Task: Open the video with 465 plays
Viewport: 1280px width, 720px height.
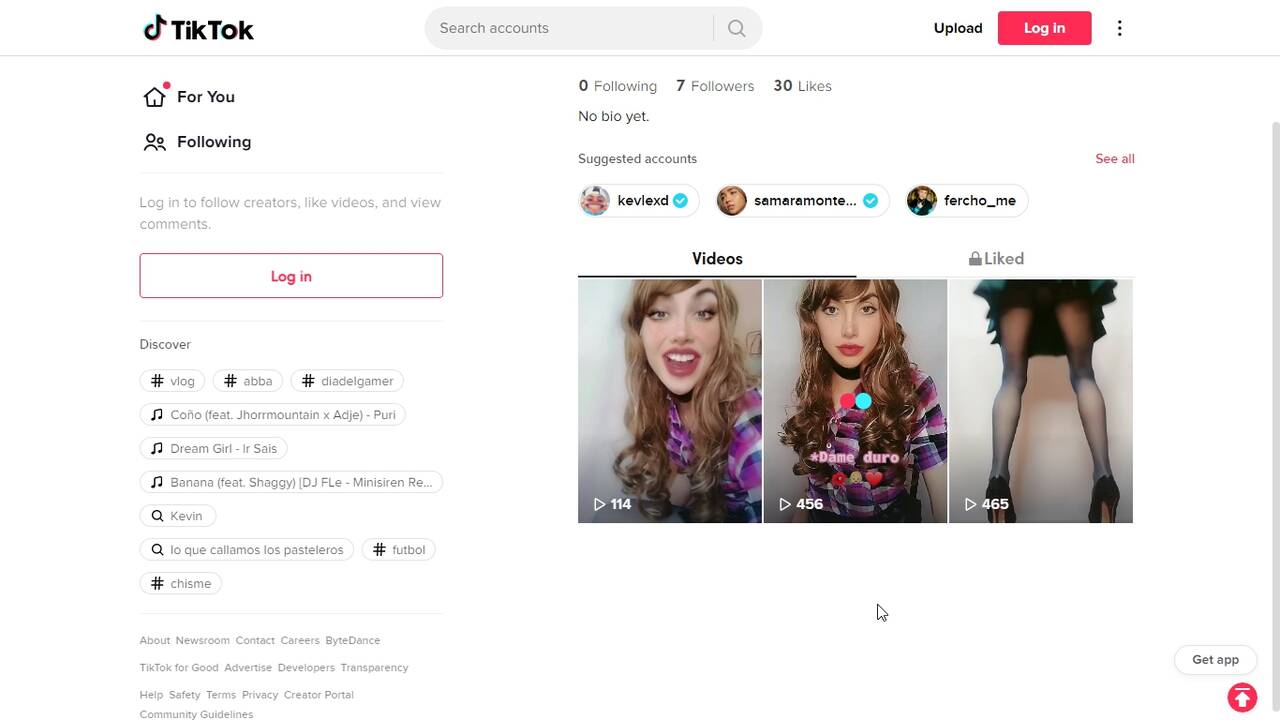Action: (x=1041, y=401)
